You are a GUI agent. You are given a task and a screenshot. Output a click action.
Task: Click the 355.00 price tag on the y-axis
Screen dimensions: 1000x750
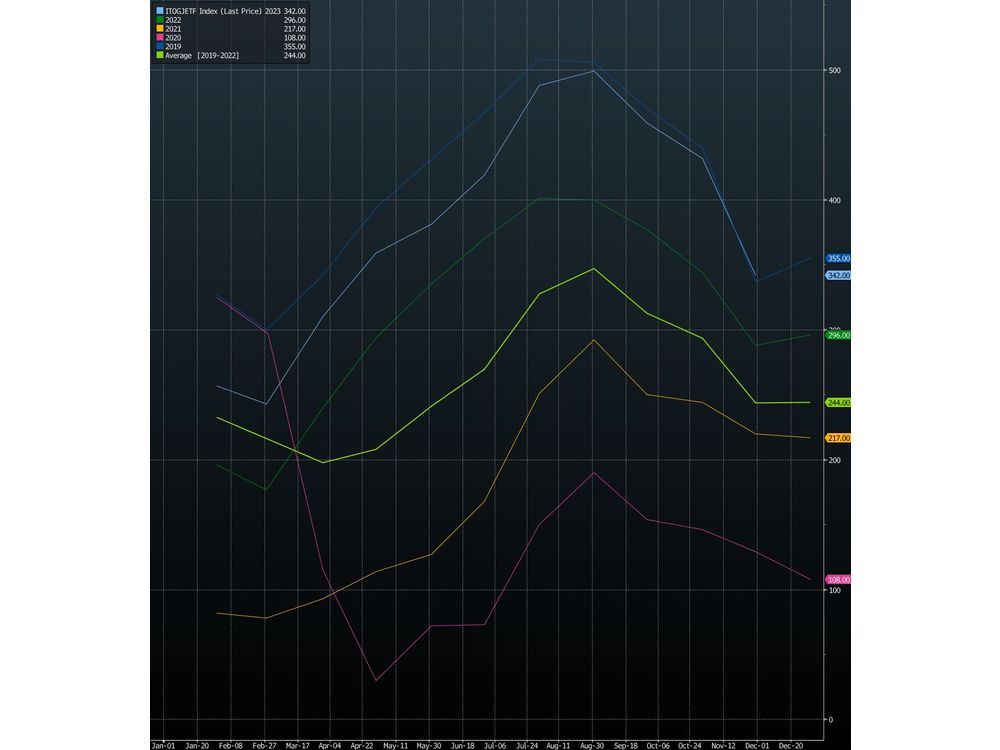(837, 259)
